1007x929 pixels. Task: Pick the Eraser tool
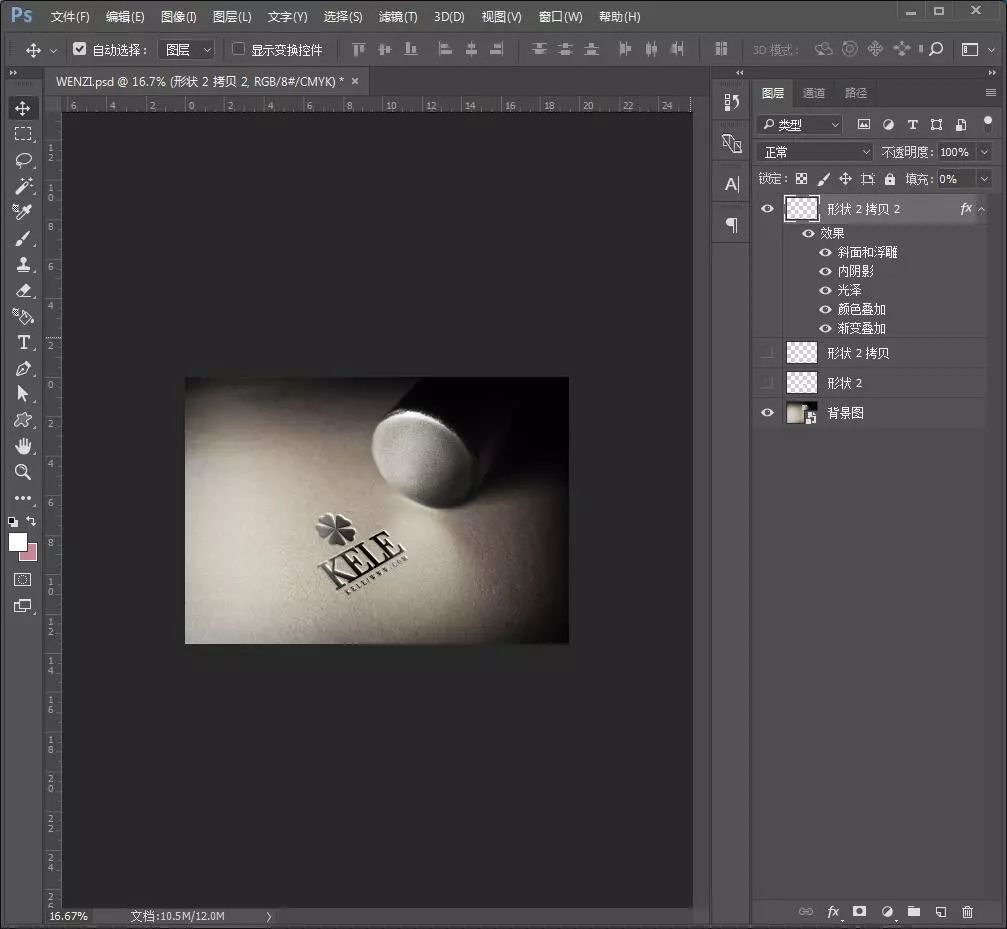coord(24,291)
